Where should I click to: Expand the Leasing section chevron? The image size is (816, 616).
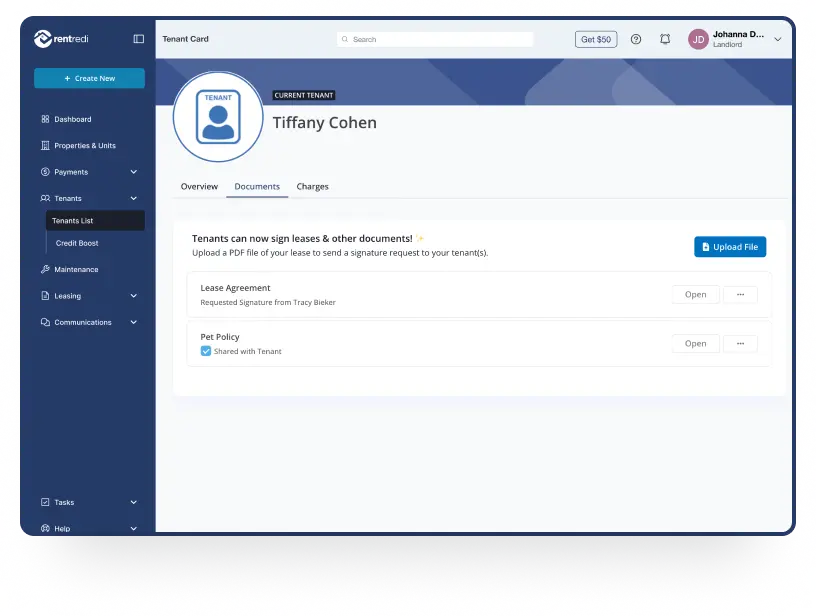(x=134, y=296)
